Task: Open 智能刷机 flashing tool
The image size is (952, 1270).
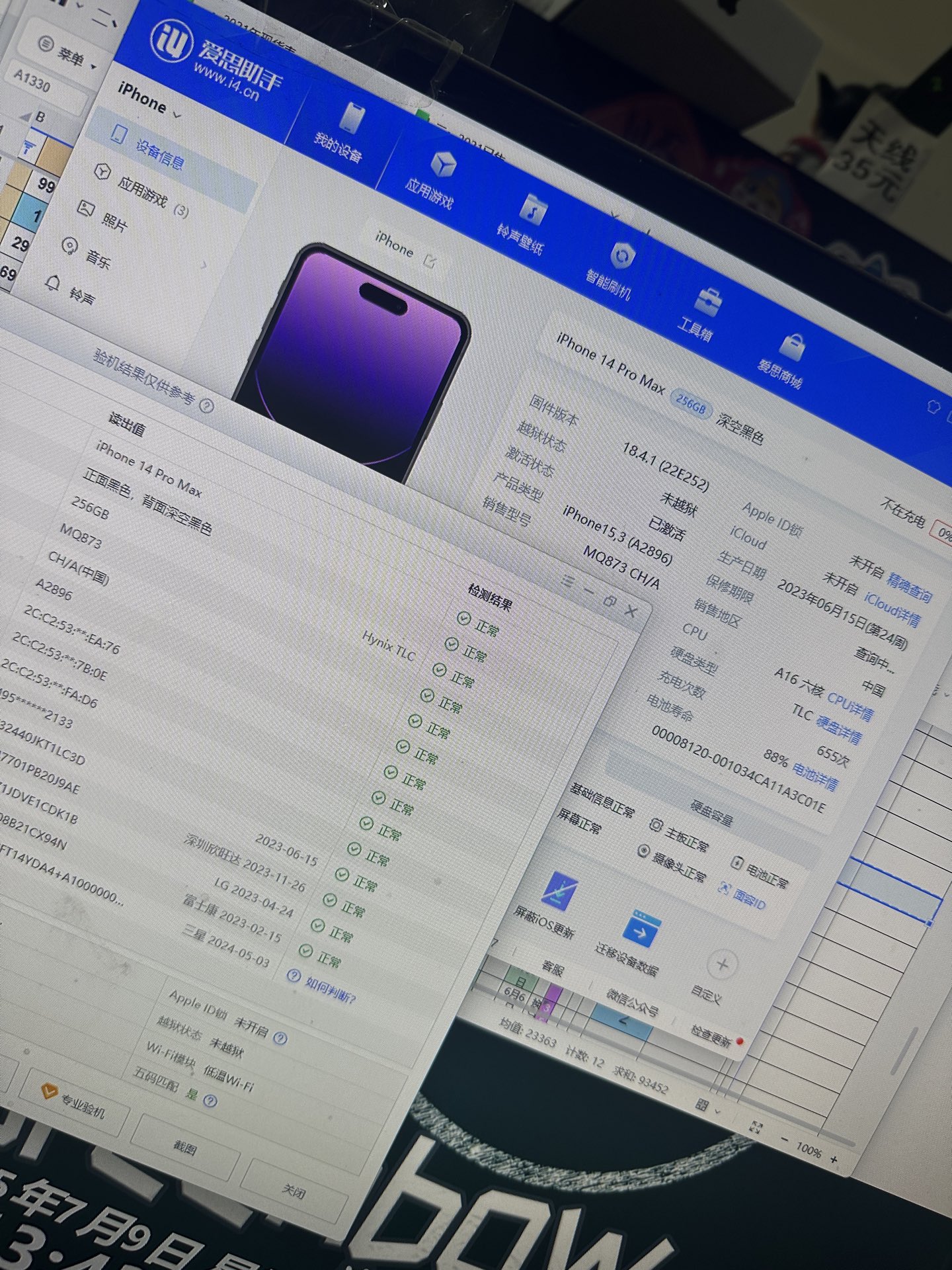Action: point(612,271)
